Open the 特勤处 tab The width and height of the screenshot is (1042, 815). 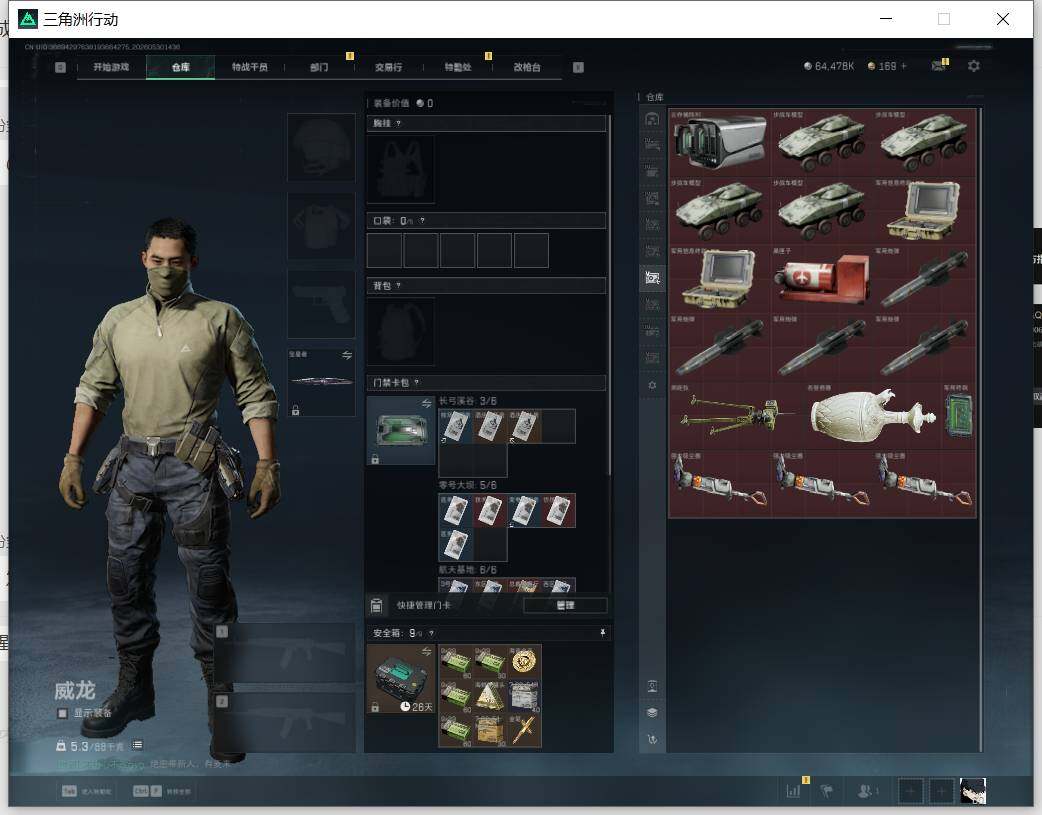point(458,67)
